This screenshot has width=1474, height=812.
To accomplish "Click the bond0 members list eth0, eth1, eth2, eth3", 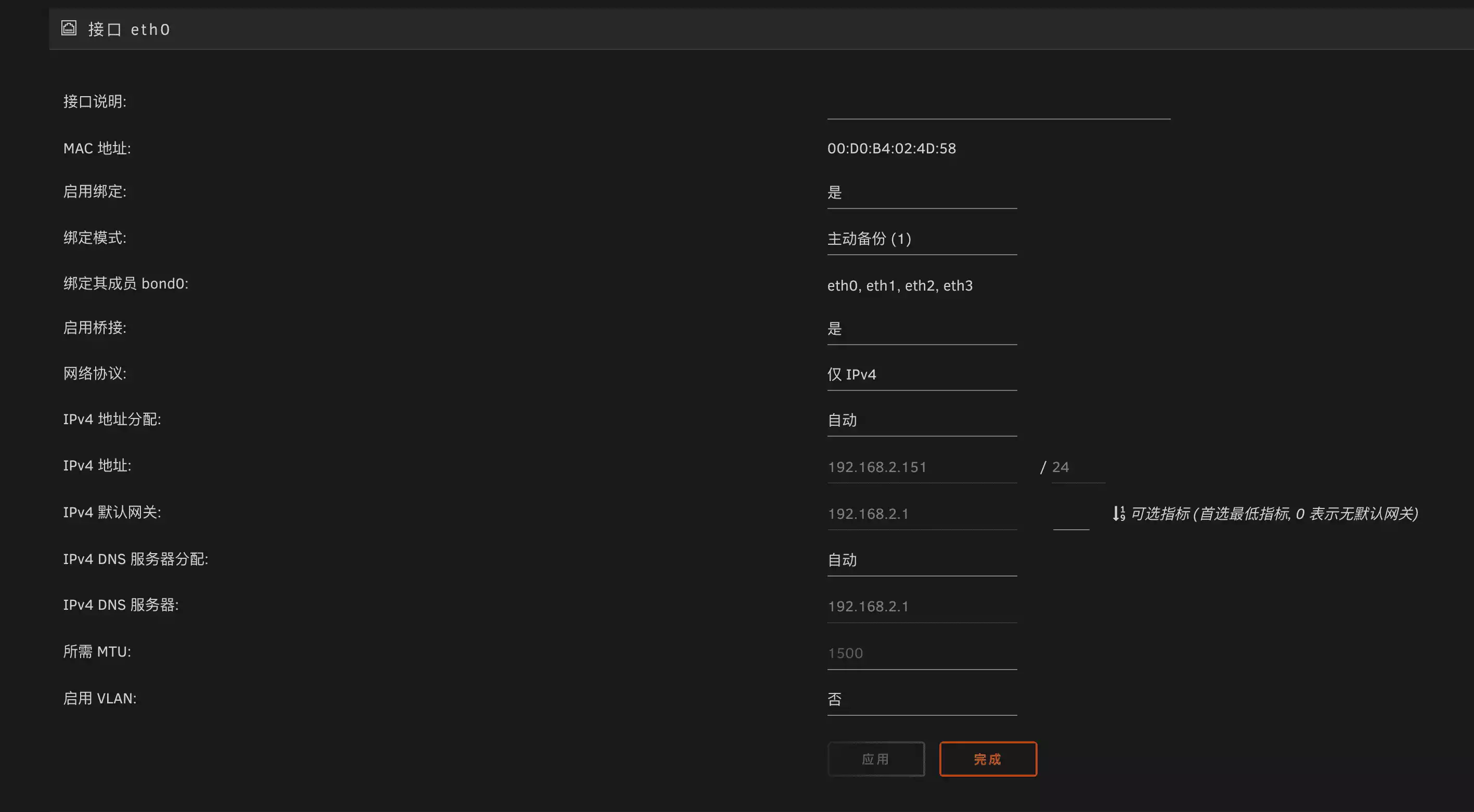I will coord(899,285).
